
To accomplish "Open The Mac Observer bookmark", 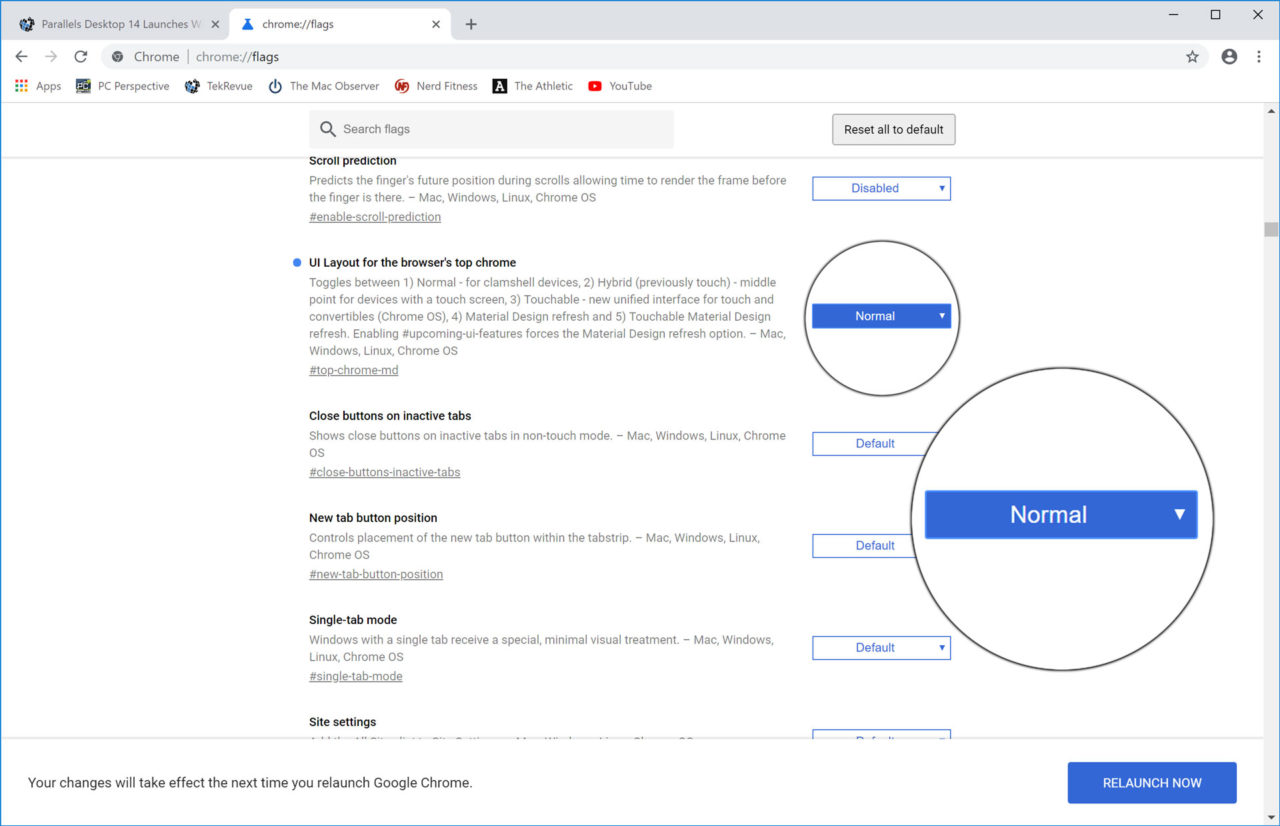I will [323, 86].
